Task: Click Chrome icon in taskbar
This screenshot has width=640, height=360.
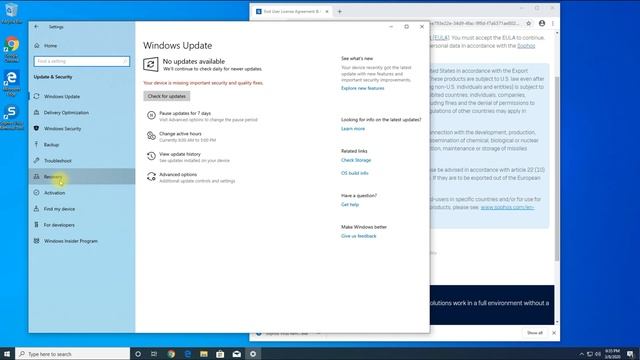Action: coord(171,354)
